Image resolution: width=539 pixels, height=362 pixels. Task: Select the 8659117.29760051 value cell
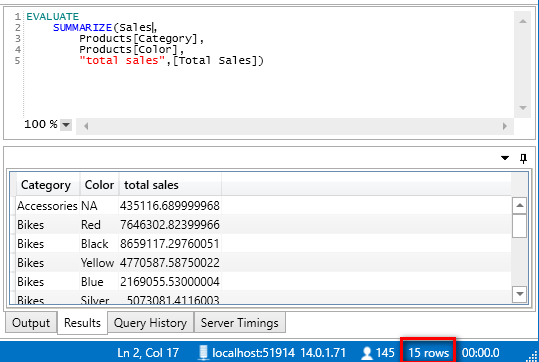pyautogui.click(x=170, y=244)
